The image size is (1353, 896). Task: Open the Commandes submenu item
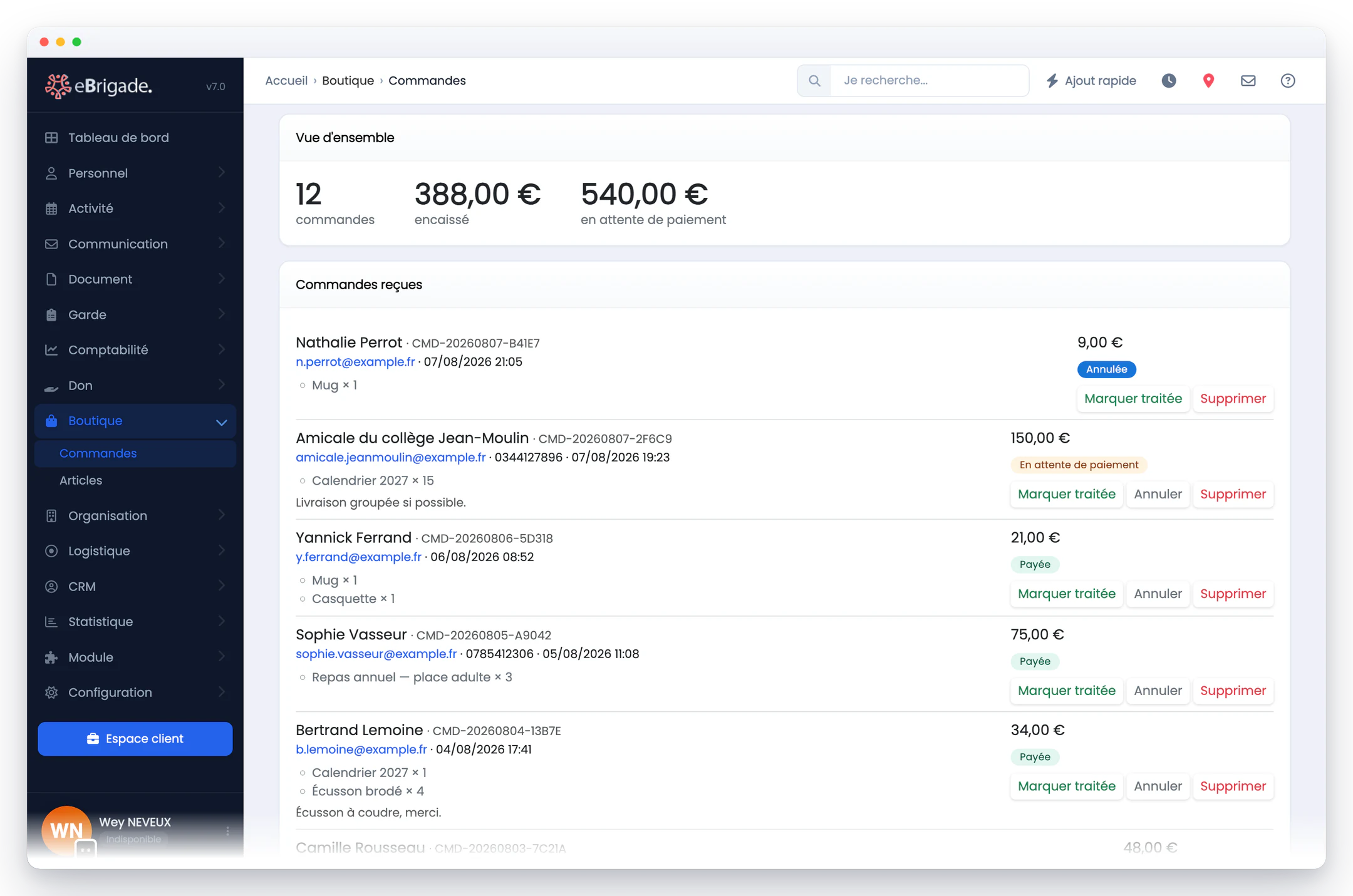pos(135,453)
